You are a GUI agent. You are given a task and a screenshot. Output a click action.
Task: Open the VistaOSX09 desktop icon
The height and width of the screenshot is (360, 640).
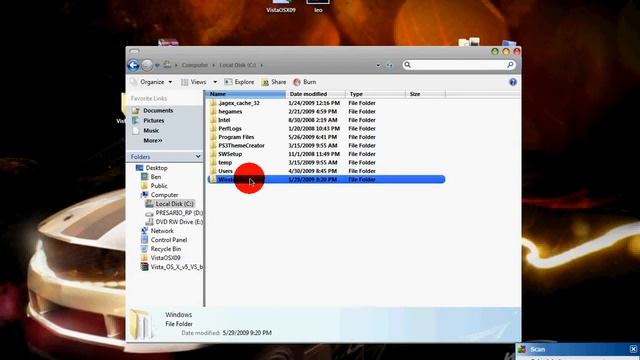[281, 6]
